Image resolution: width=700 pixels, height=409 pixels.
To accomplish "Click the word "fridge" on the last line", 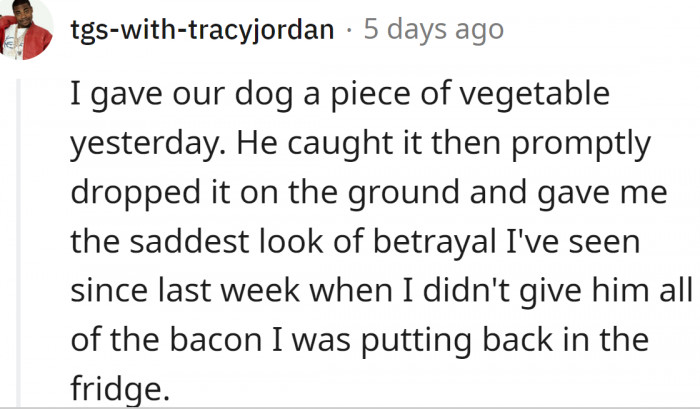I will pos(114,387).
